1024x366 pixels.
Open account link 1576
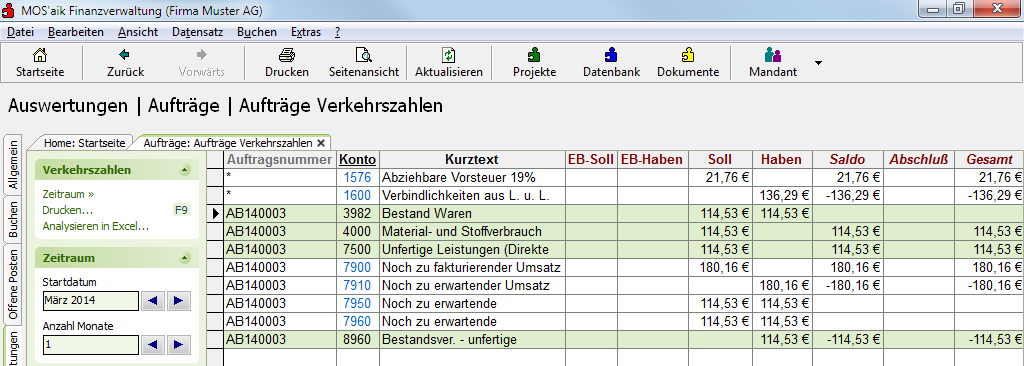[x=357, y=177]
